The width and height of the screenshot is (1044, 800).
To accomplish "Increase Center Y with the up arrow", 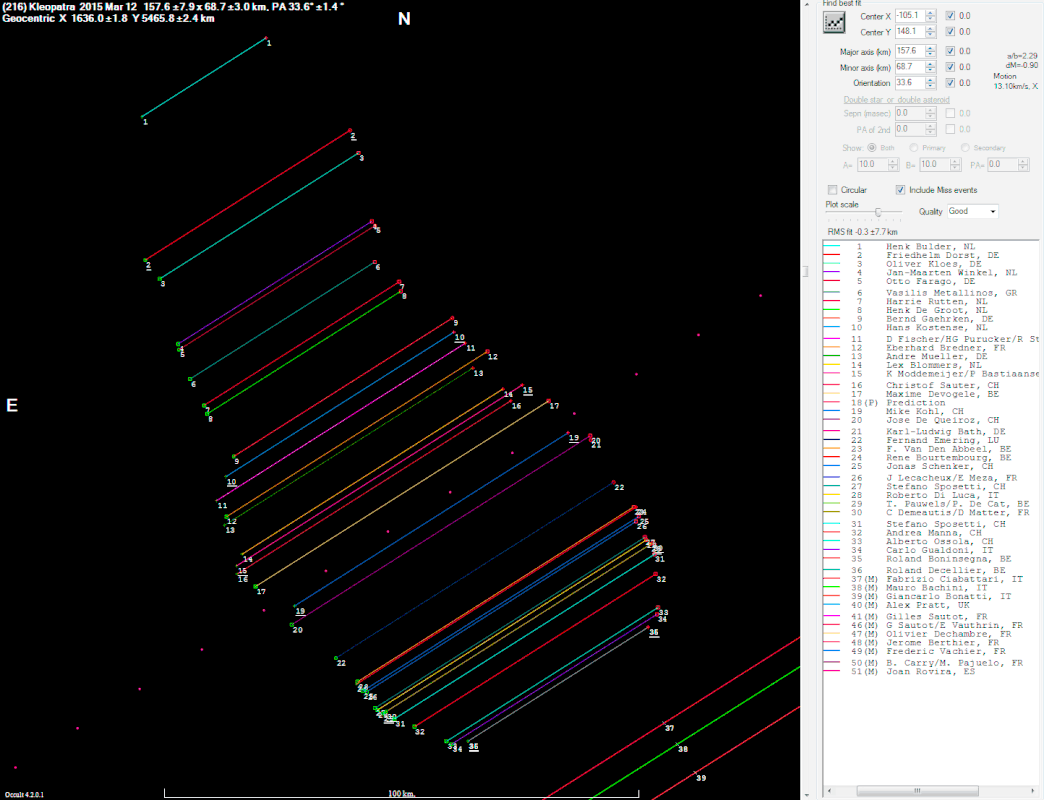I will [931, 29].
